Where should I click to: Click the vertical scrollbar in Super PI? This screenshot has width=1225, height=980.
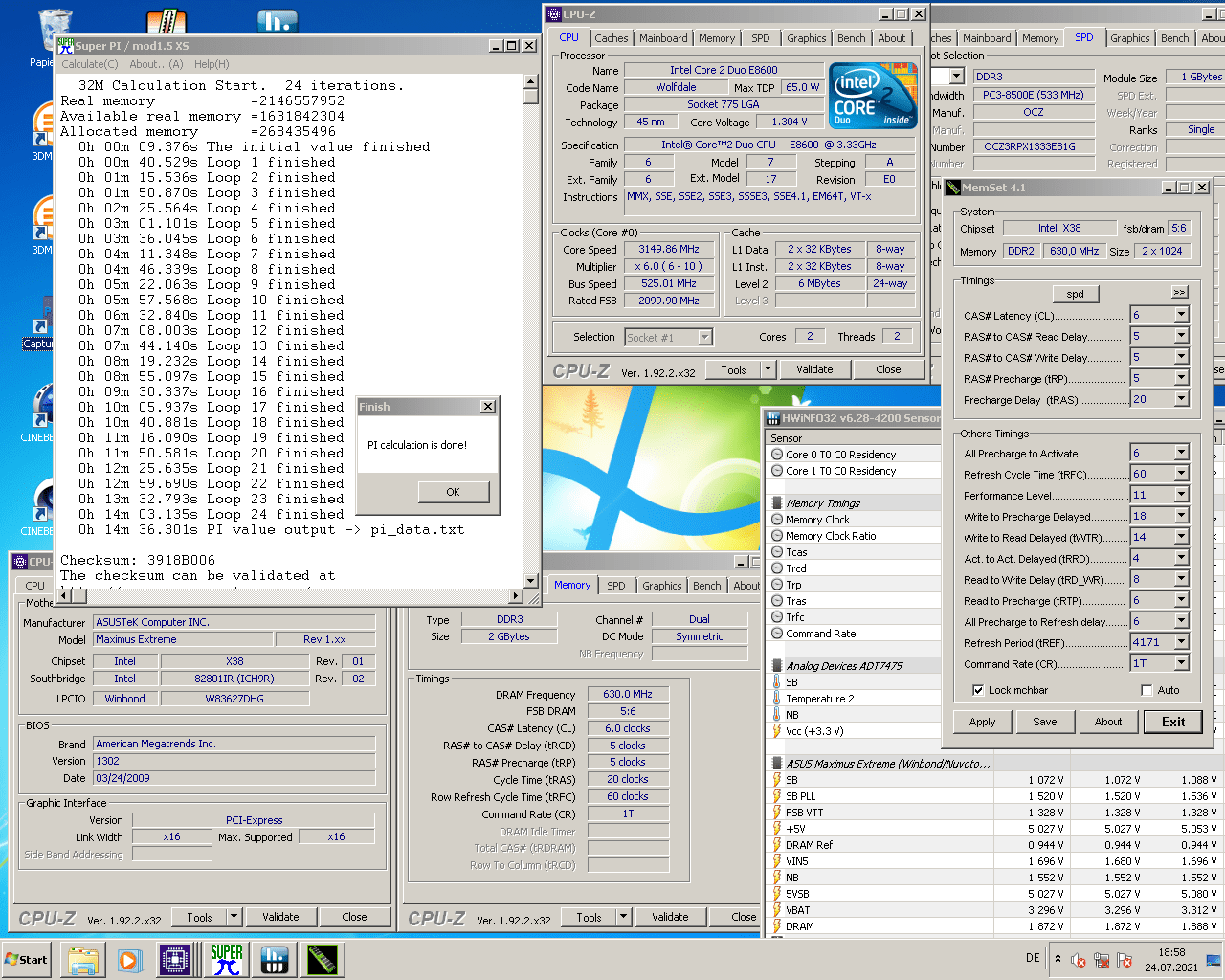tap(531, 332)
